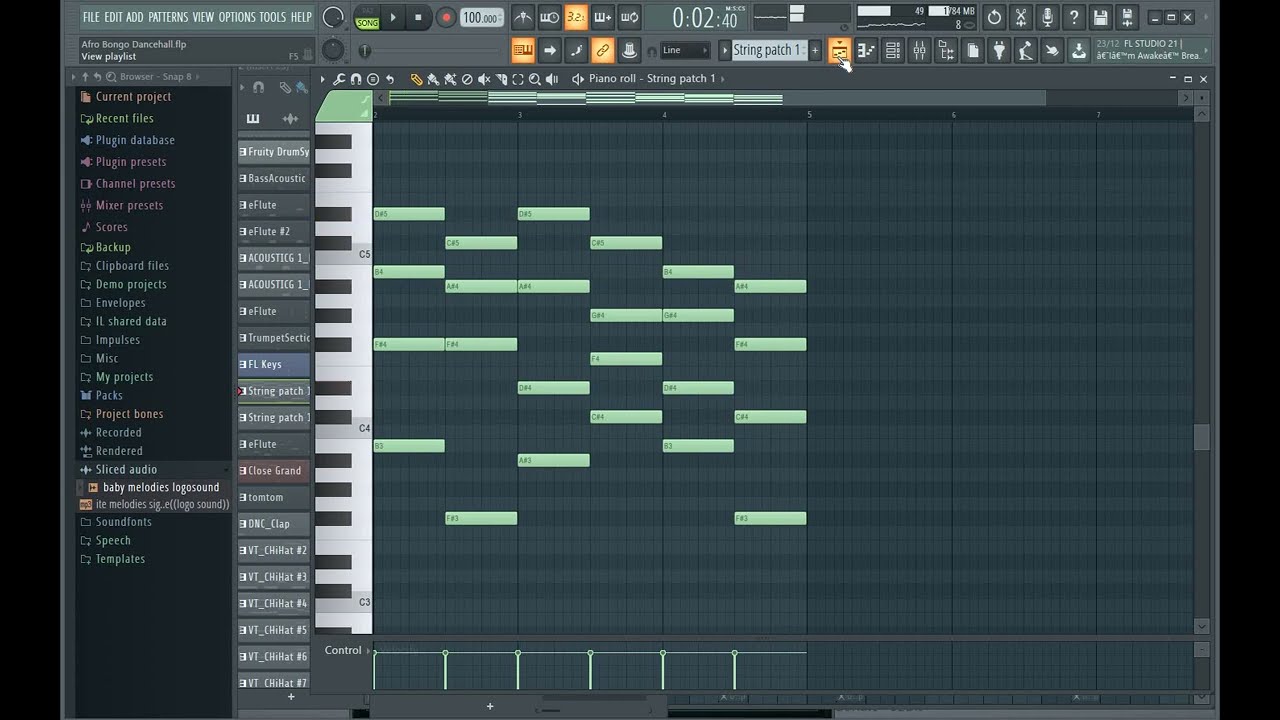Adjust the master volume knob
This screenshot has width=1280, height=720.
[334, 17]
